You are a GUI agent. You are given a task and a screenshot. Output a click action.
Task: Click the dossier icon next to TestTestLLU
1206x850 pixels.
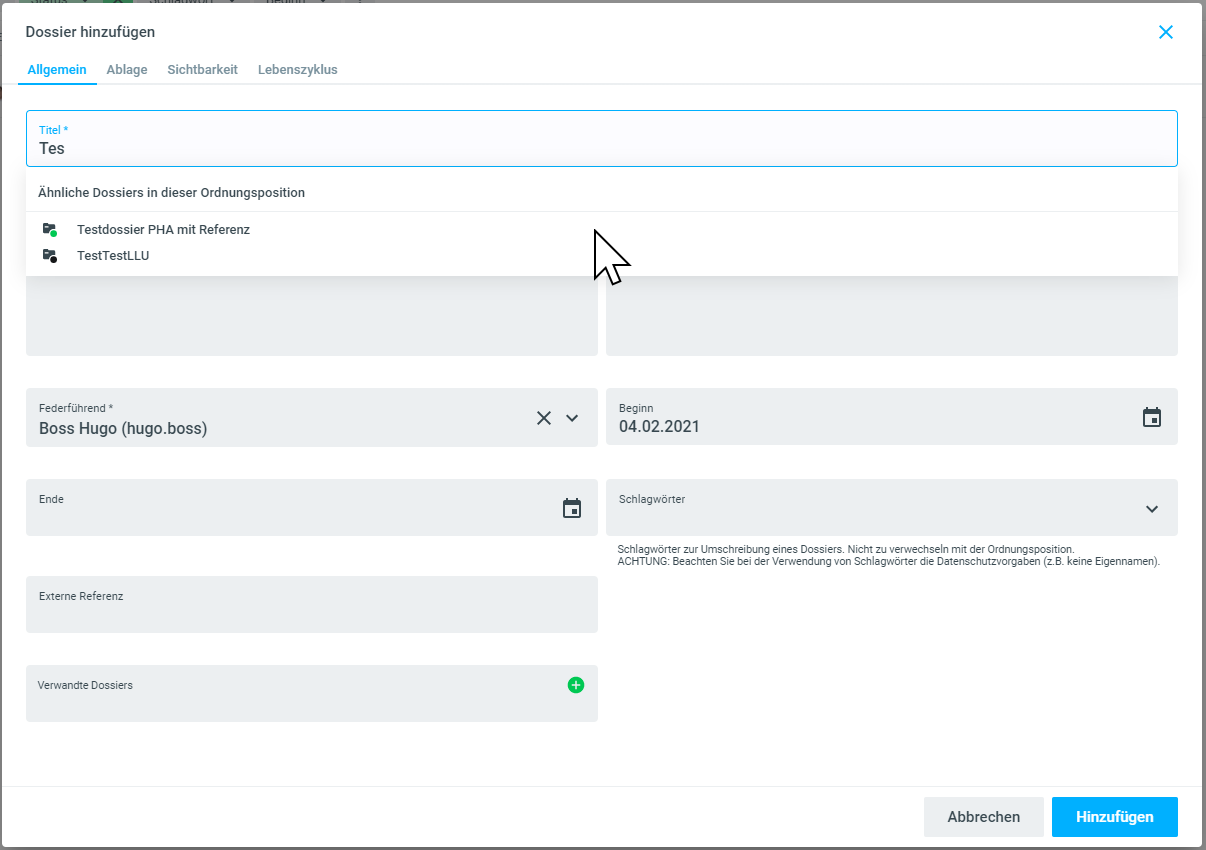50,256
